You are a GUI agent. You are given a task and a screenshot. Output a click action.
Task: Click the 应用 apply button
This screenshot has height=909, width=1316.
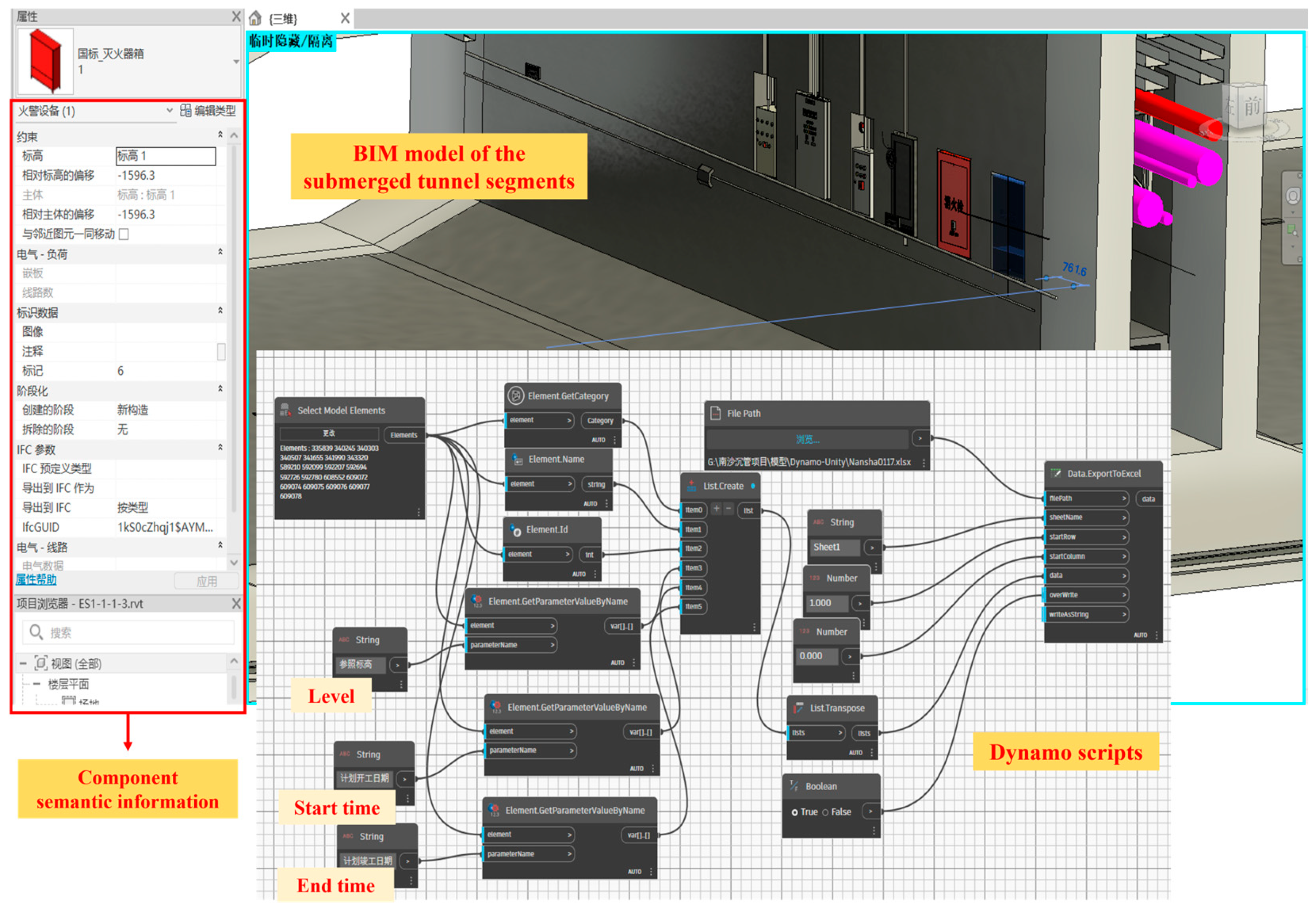click(207, 581)
